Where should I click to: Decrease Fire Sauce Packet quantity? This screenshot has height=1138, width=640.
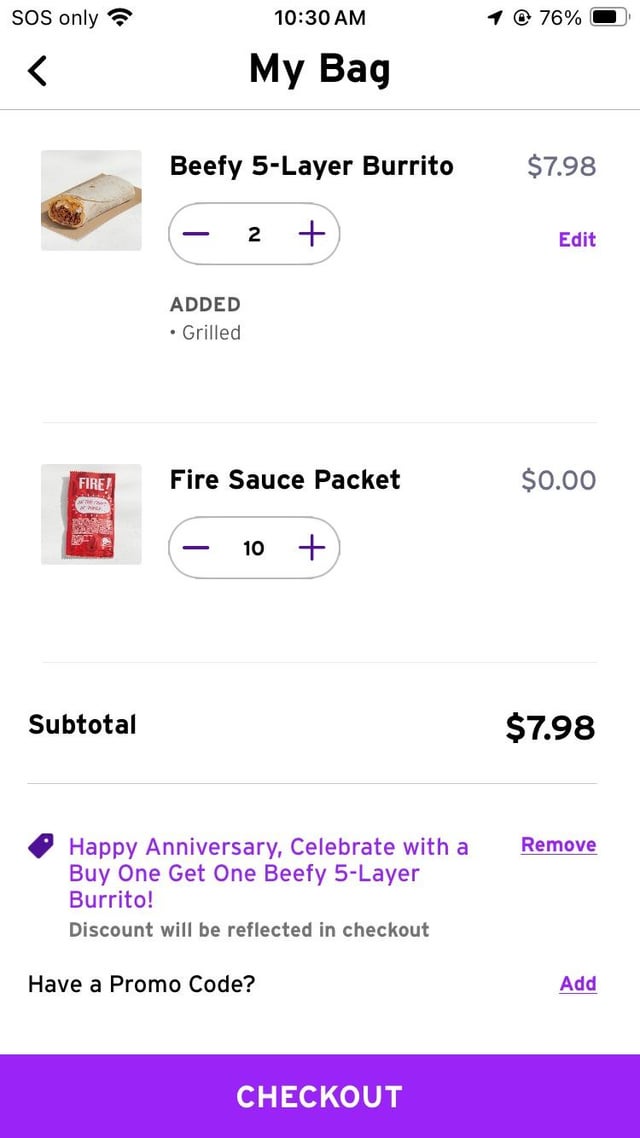(x=196, y=547)
